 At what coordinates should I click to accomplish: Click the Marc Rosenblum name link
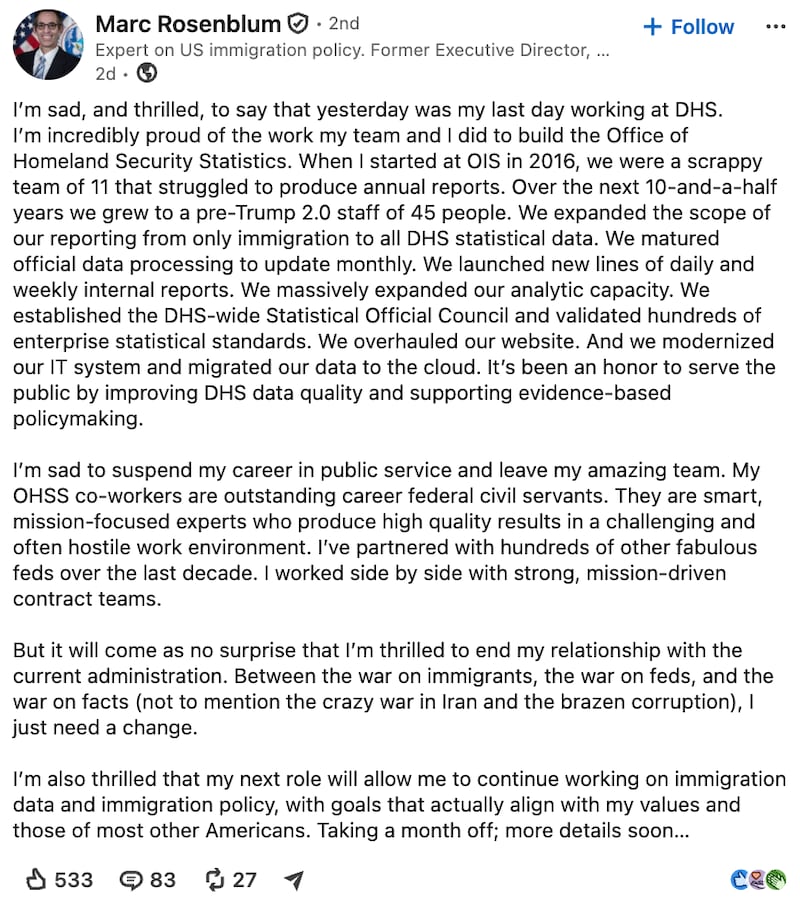[188, 24]
